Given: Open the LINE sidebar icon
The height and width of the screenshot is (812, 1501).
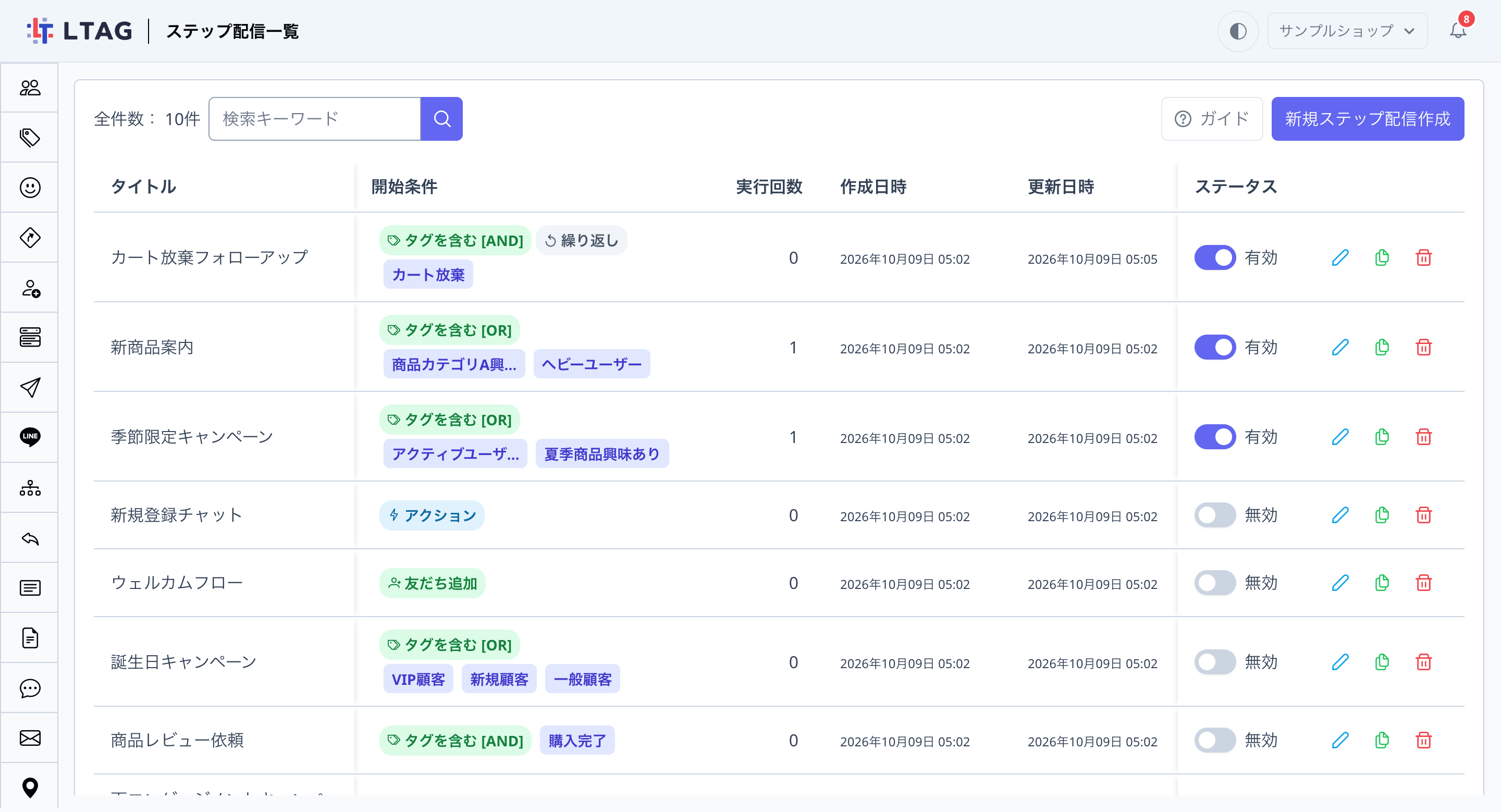Looking at the screenshot, I should pyautogui.click(x=30, y=437).
